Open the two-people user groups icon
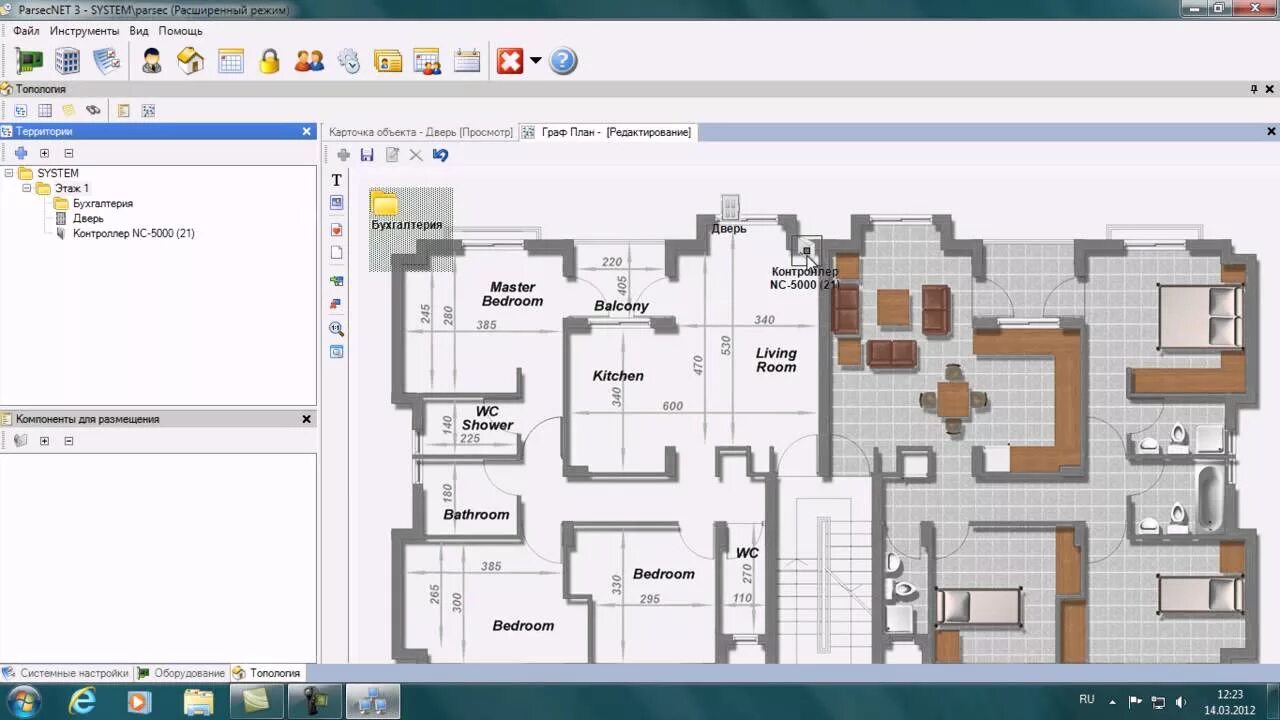 tap(309, 61)
